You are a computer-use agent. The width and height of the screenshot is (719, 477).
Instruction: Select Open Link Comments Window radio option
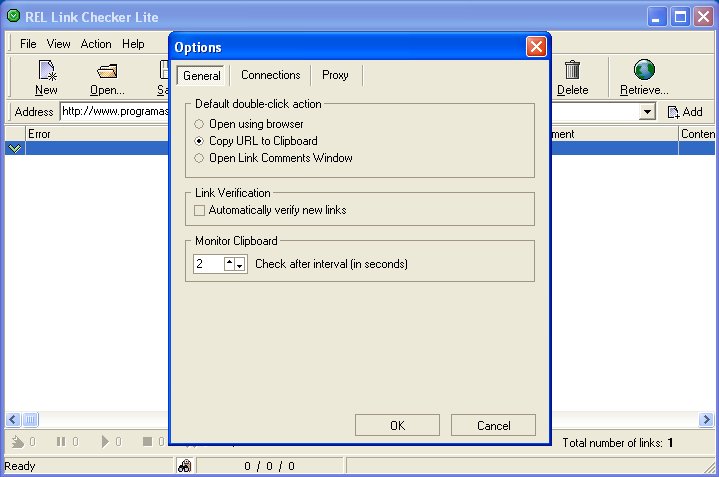199,158
